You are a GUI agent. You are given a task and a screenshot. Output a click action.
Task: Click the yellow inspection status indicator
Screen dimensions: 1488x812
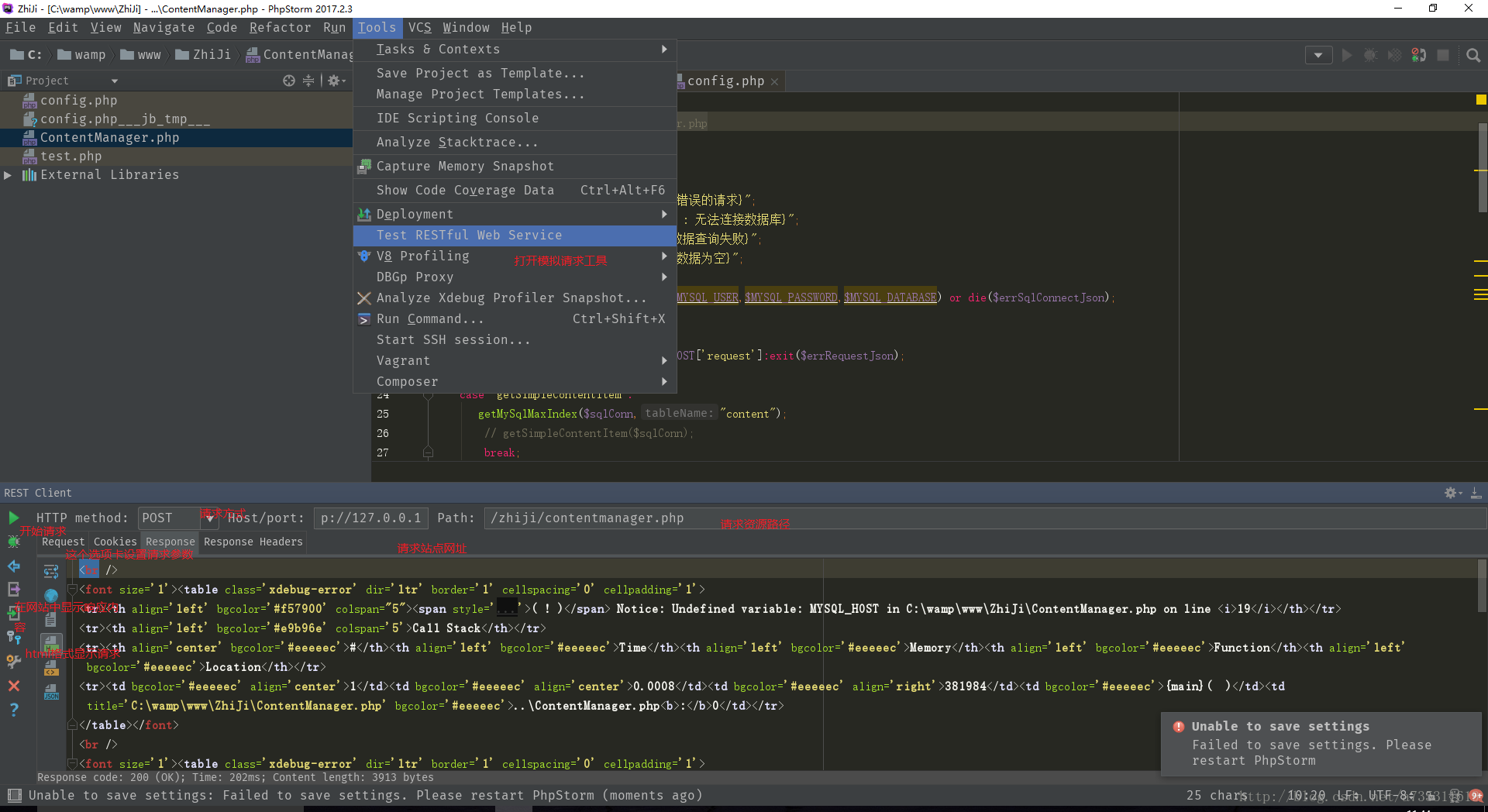click(1481, 100)
